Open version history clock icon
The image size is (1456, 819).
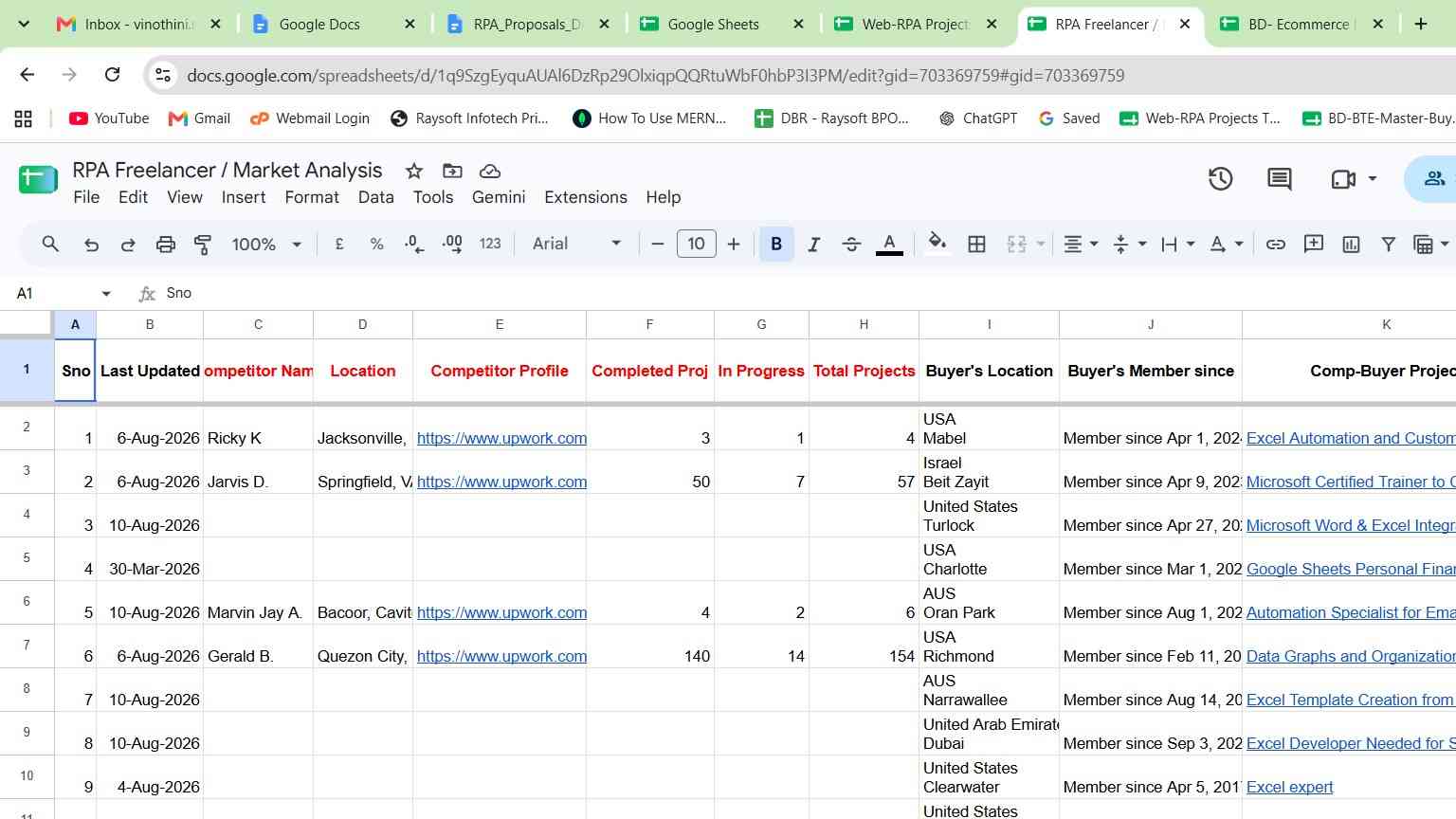click(x=1220, y=178)
